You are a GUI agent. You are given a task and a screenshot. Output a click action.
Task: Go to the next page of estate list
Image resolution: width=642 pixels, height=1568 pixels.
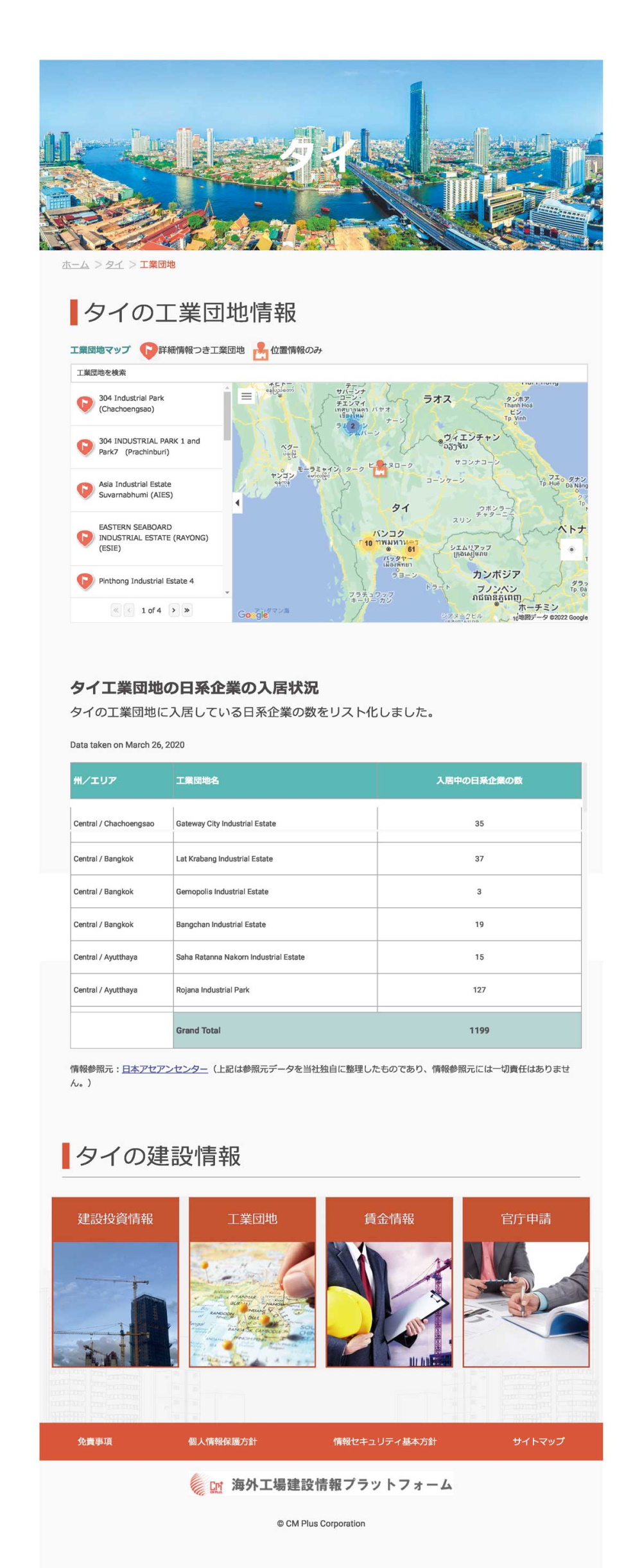(173, 610)
